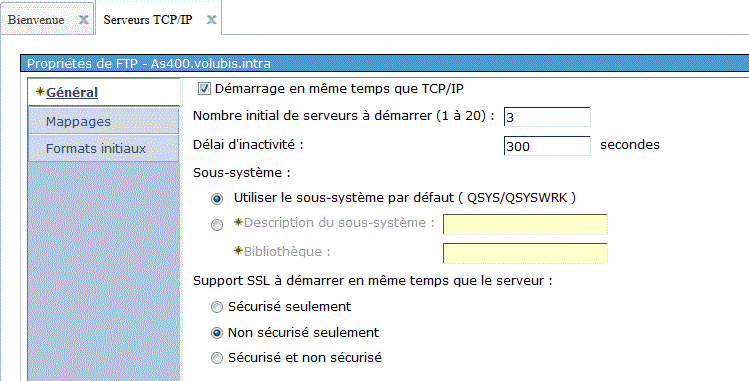Click the Propriétés de FTP title bar

click(385, 64)
